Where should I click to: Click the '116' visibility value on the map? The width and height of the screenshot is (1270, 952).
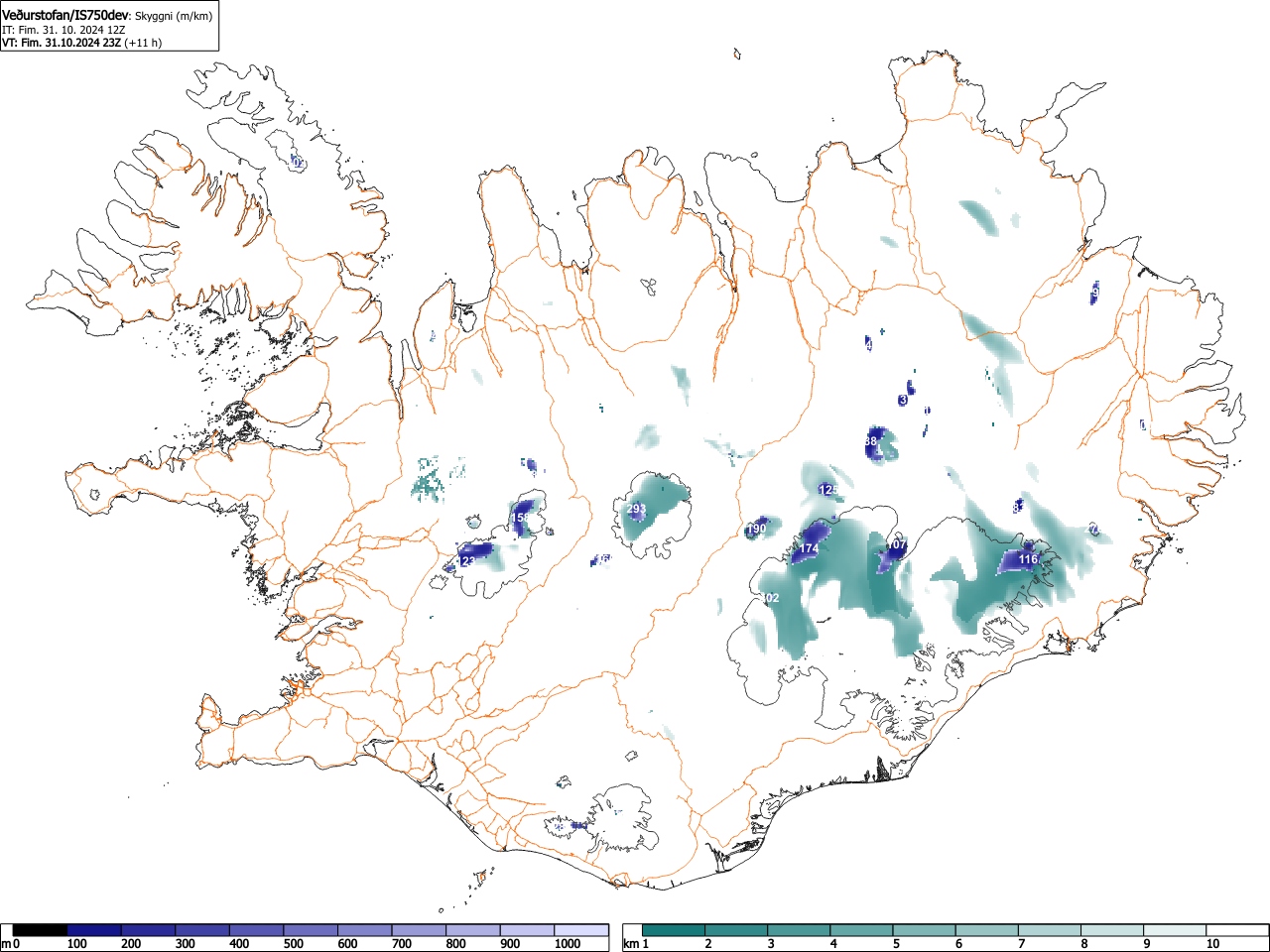click(x=1028, y=560)
